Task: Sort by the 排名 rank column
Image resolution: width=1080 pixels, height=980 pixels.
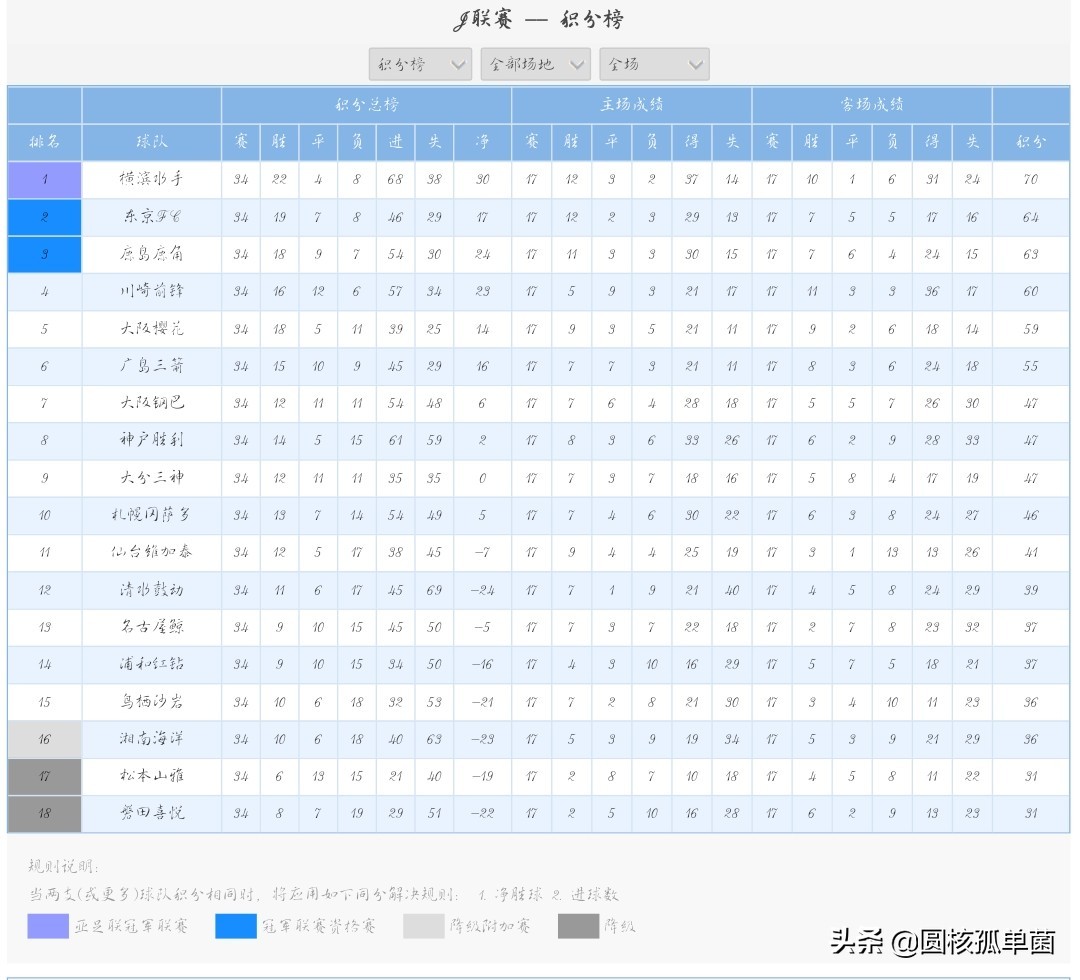Action: pyautogui.click(x=44, y=141)
